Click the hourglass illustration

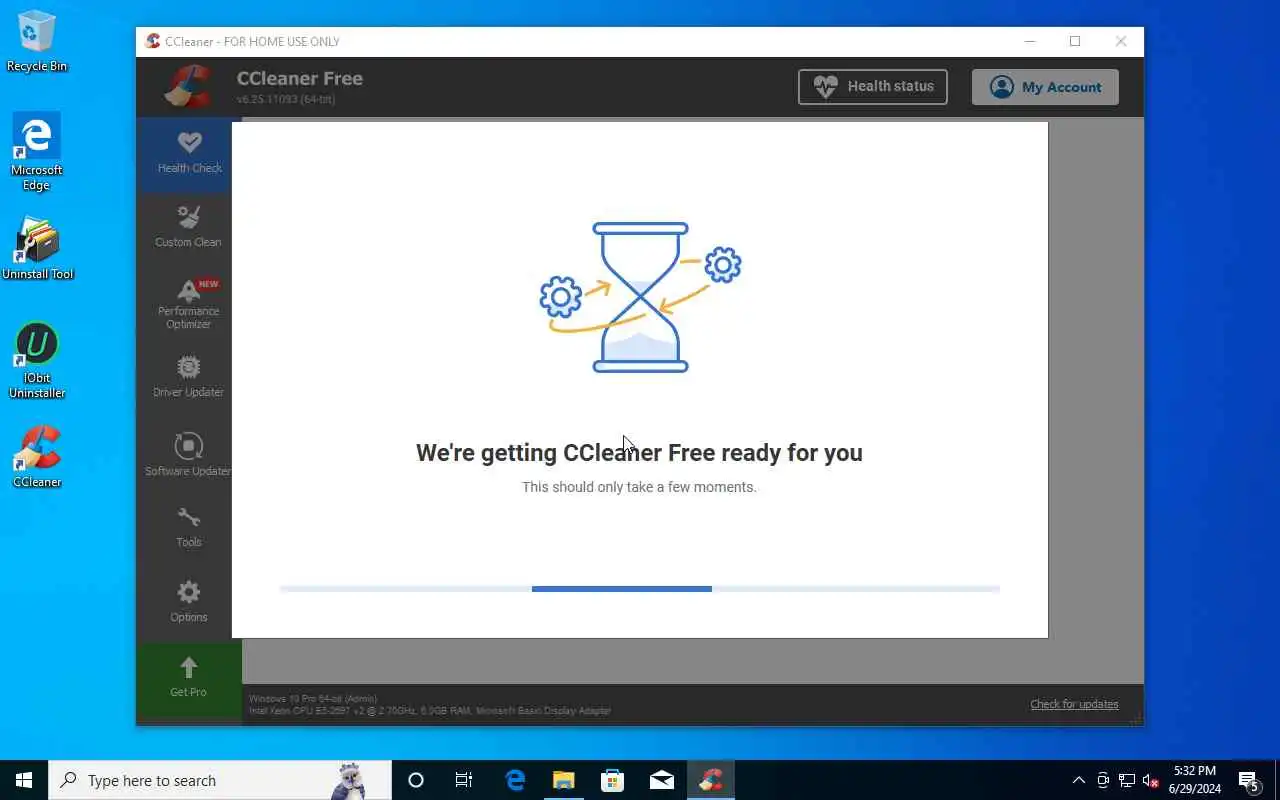640,298
